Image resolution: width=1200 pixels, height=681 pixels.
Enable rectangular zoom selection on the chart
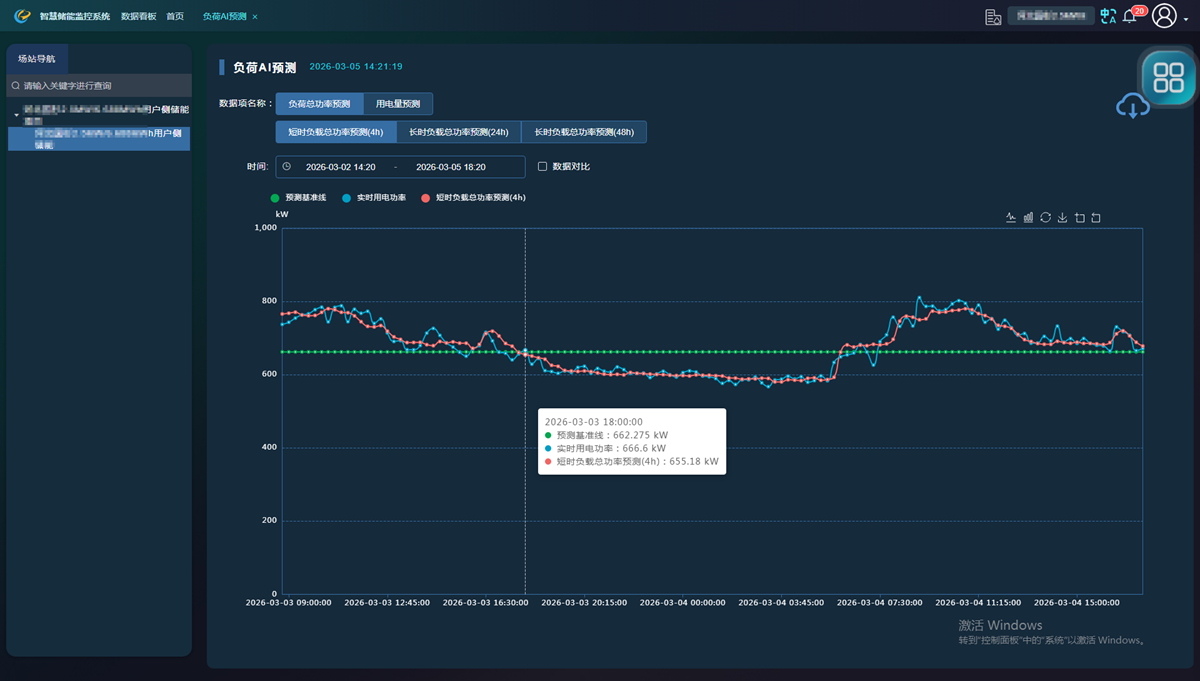click(x=1080, y=217)
